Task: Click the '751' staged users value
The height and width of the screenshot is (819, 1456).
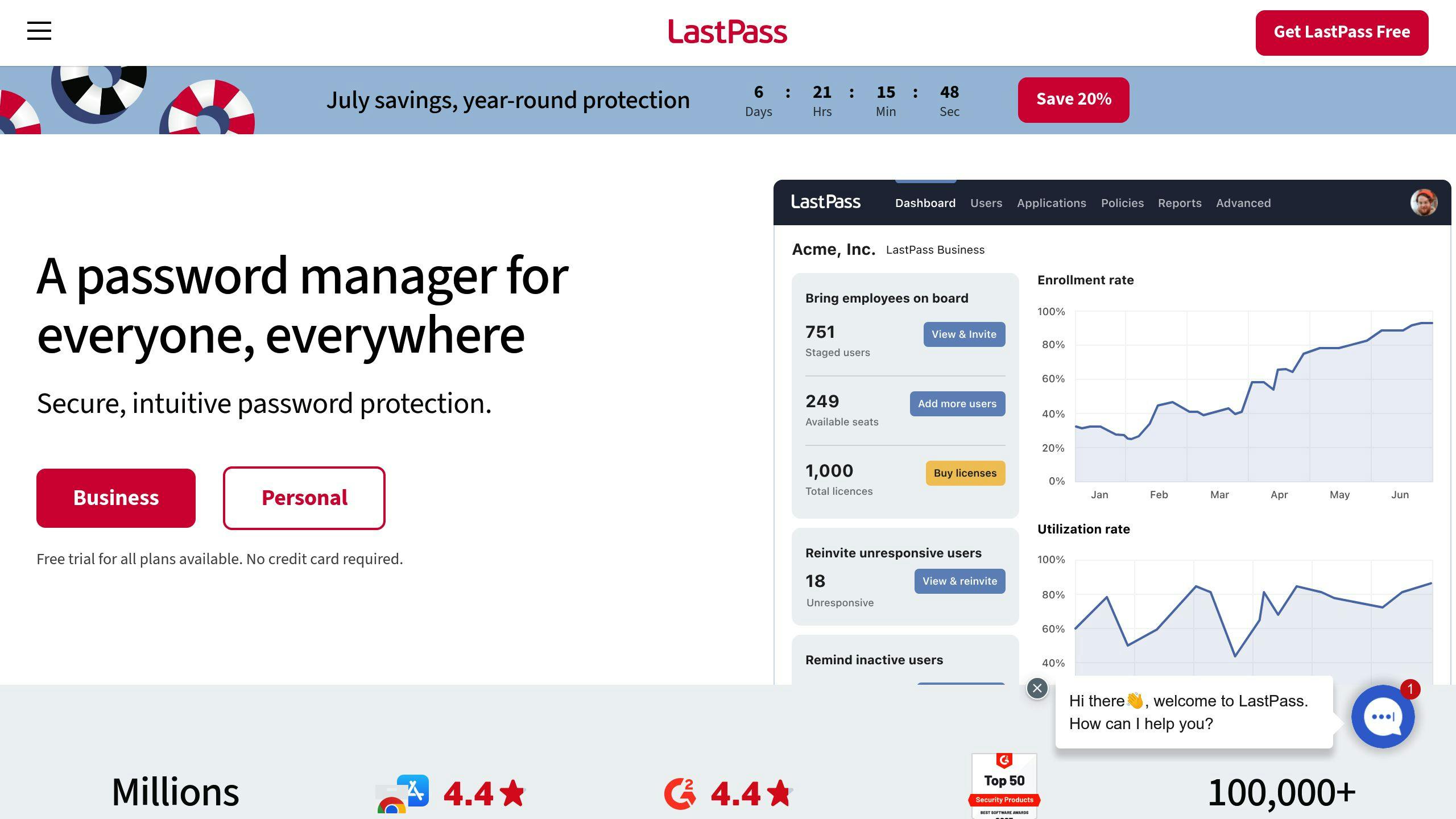Action: [820, 332]
